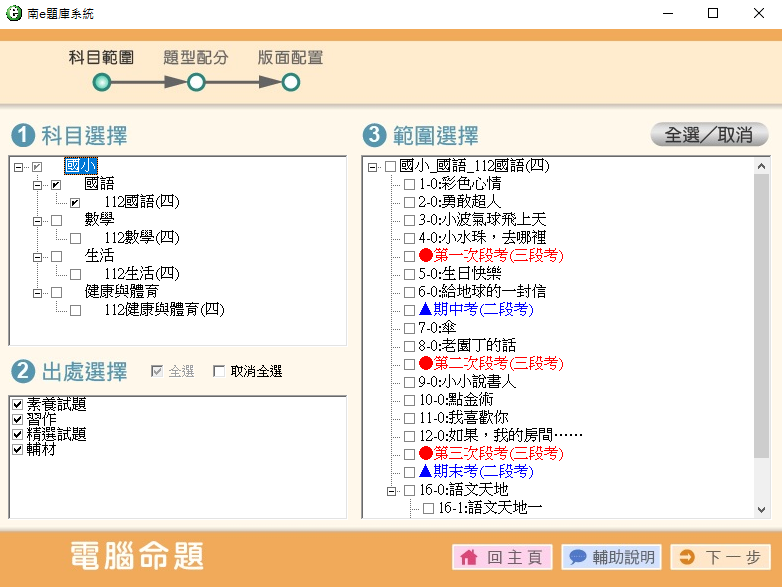Check the 112健康與體育(四) checkbox
Screen dimensions: 782x587
75,310
